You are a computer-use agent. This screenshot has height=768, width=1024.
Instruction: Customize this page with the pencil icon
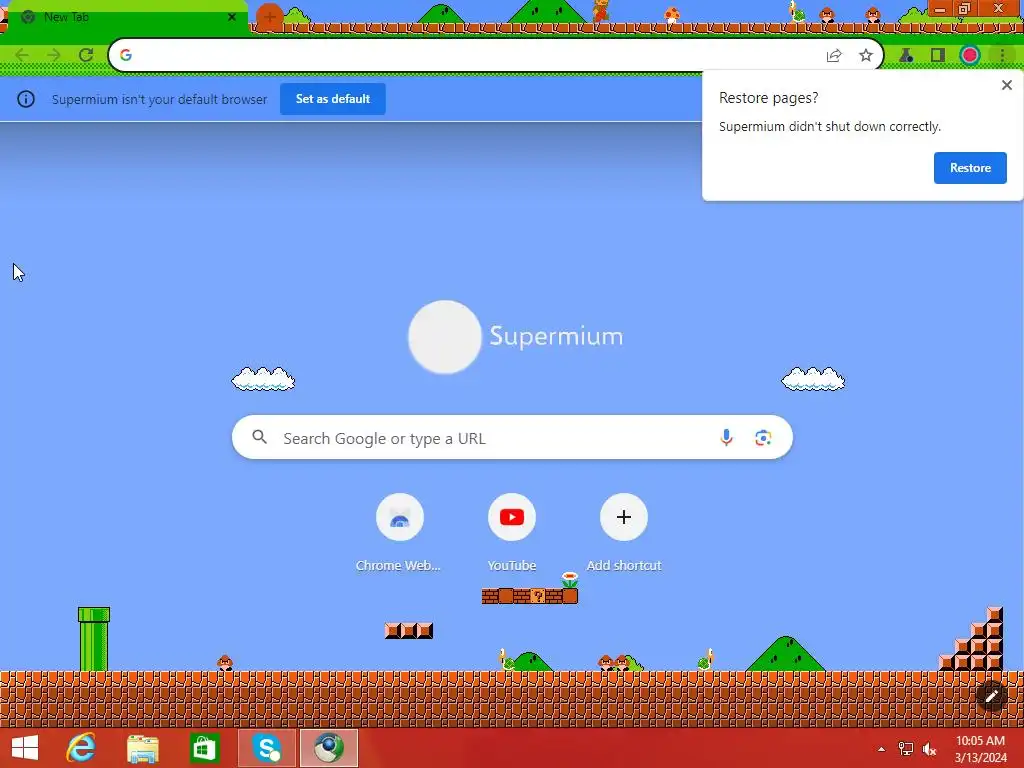(x=991, y=696)
